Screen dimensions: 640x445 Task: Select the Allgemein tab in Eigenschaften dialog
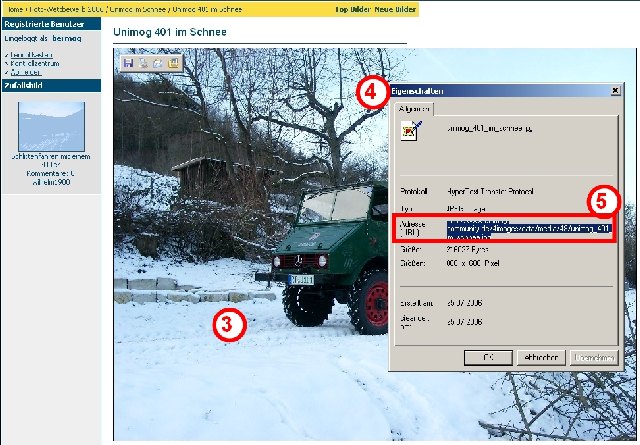414,109
